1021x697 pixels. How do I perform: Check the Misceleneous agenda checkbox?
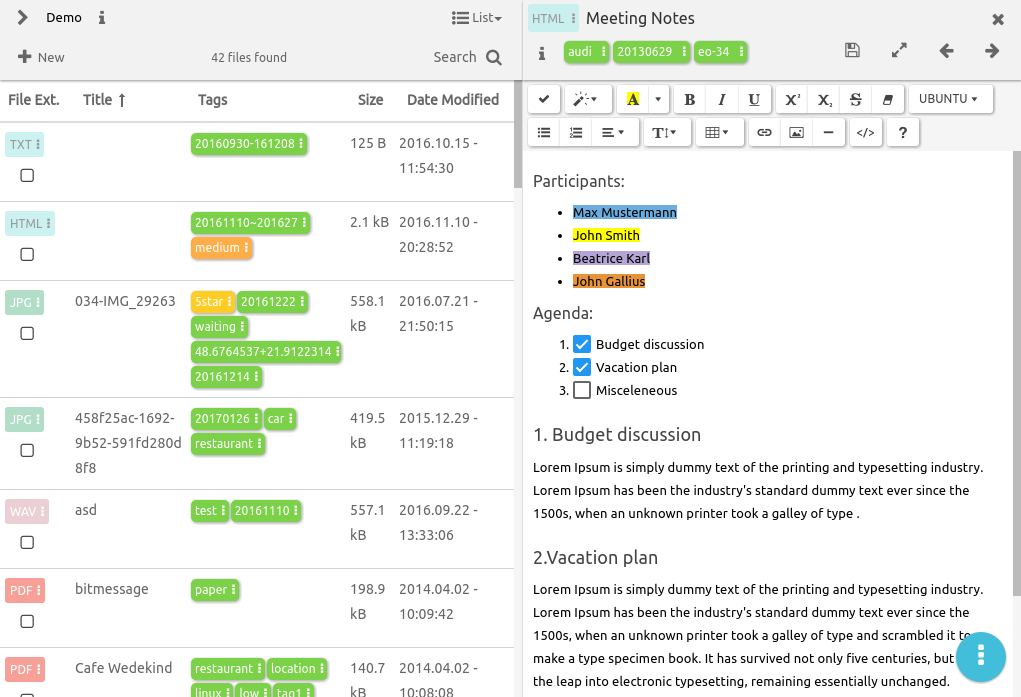pyautogui.click(x=582, y=390)
